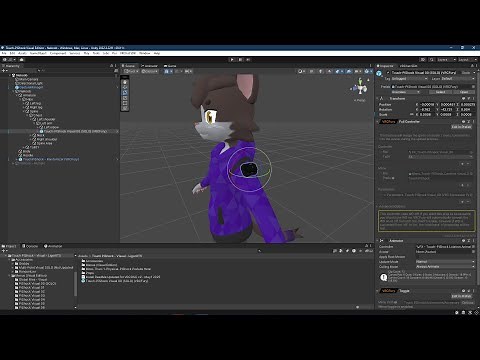Switch to the Animator tab

pos(149,66)
